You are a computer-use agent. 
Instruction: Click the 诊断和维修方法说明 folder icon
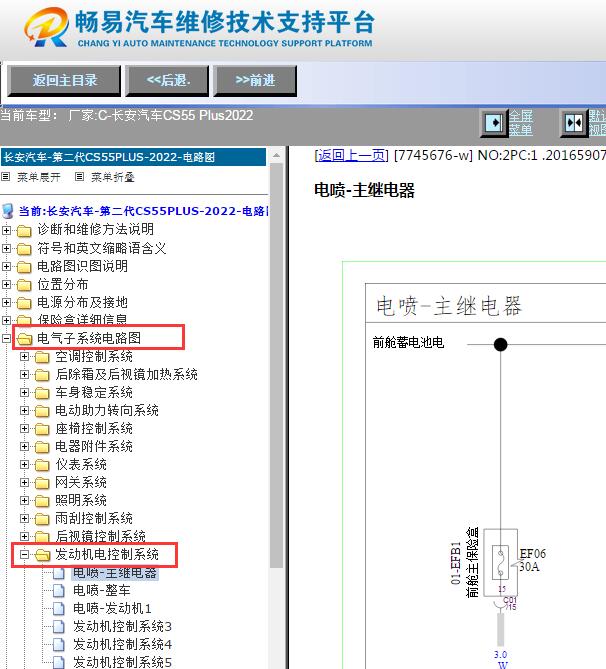[x=24, y=231]
